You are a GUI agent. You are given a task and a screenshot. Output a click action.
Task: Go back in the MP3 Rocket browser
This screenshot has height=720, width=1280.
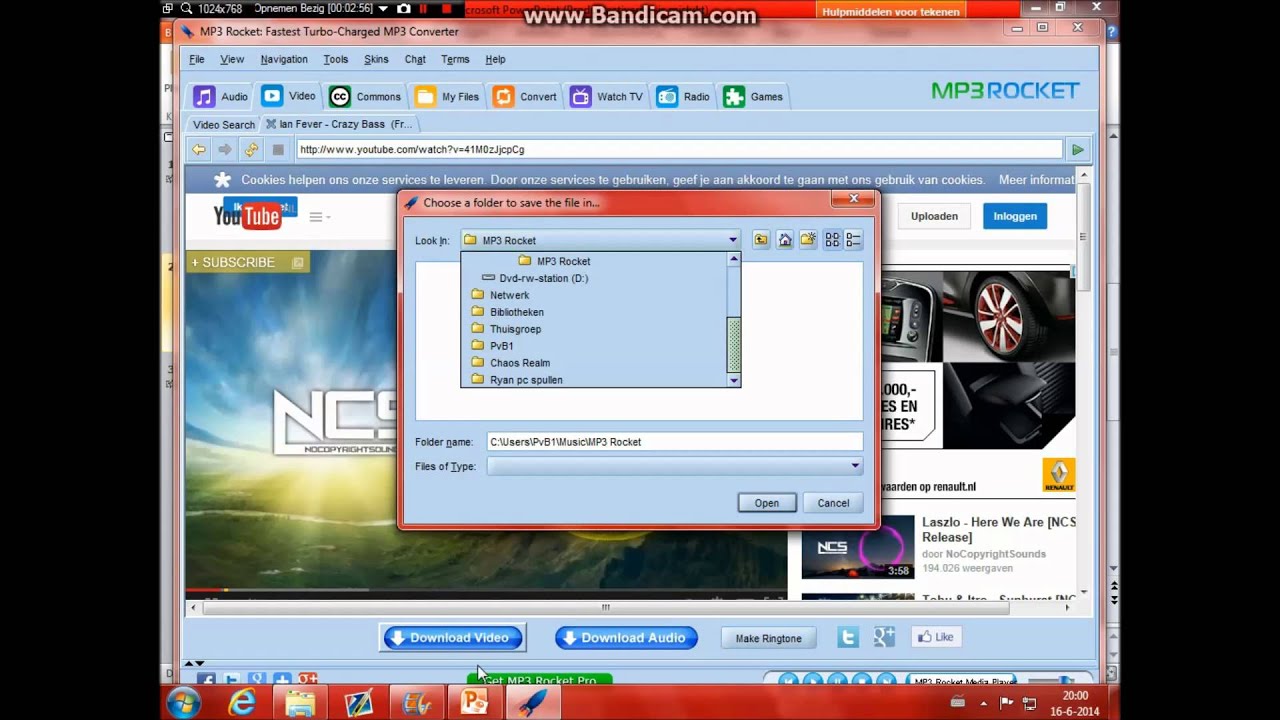point(199,149)
